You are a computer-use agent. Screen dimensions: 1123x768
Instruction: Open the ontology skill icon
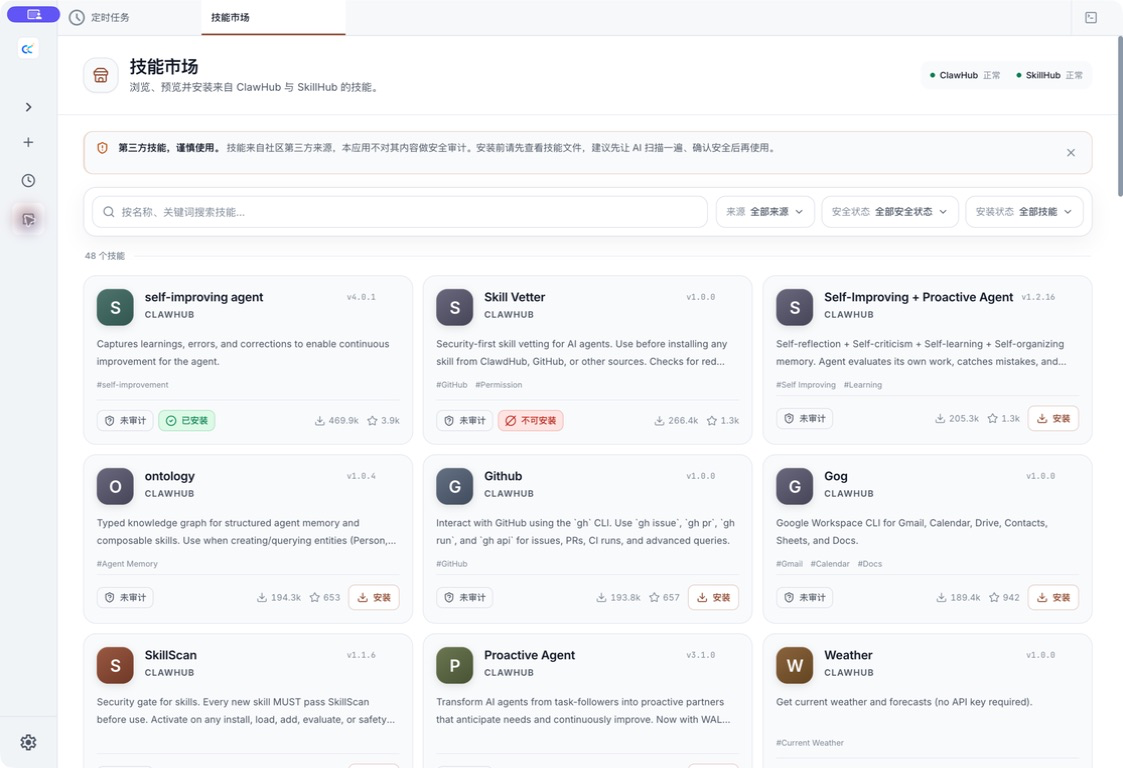tap(115, 486)
